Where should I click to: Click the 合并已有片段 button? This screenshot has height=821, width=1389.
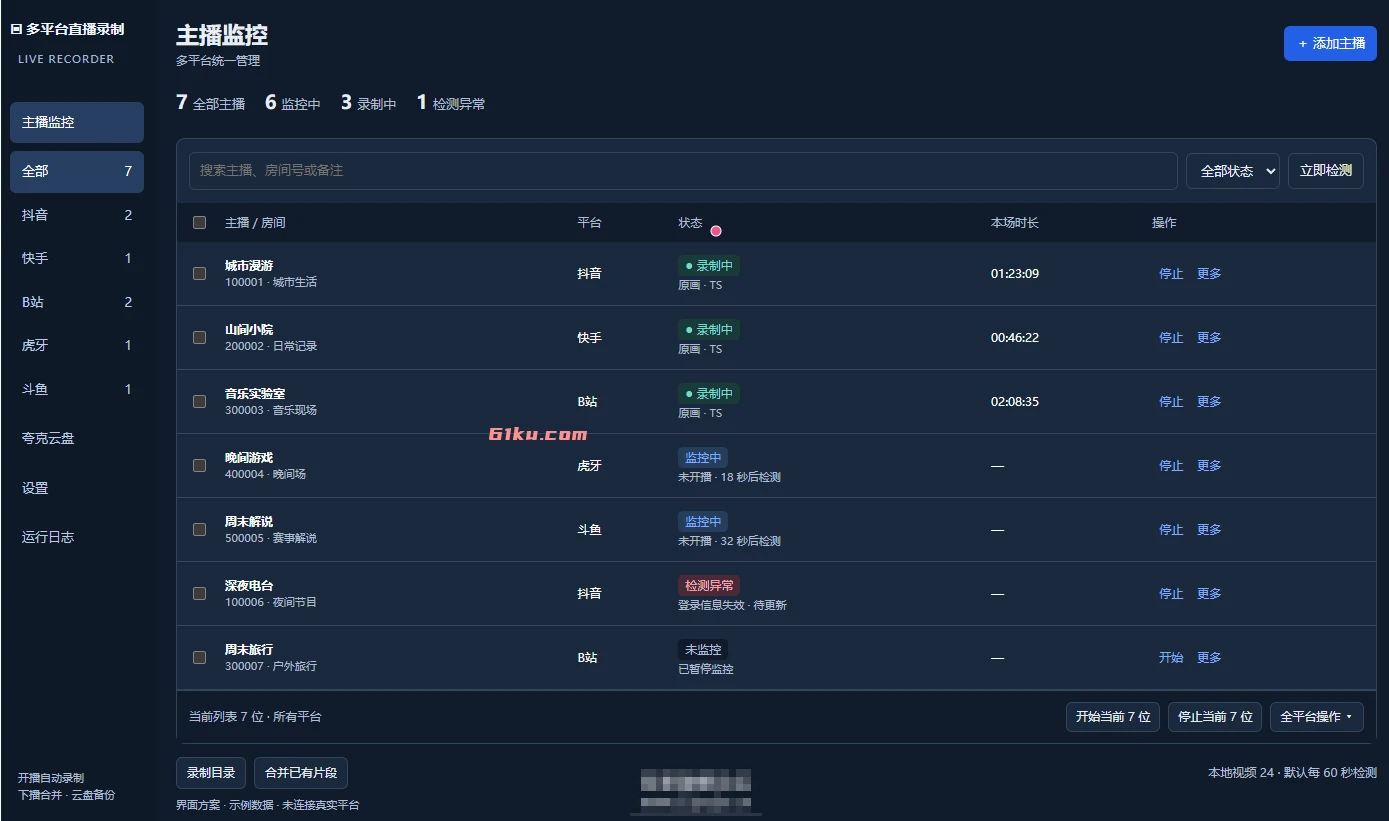coord(301,773)
